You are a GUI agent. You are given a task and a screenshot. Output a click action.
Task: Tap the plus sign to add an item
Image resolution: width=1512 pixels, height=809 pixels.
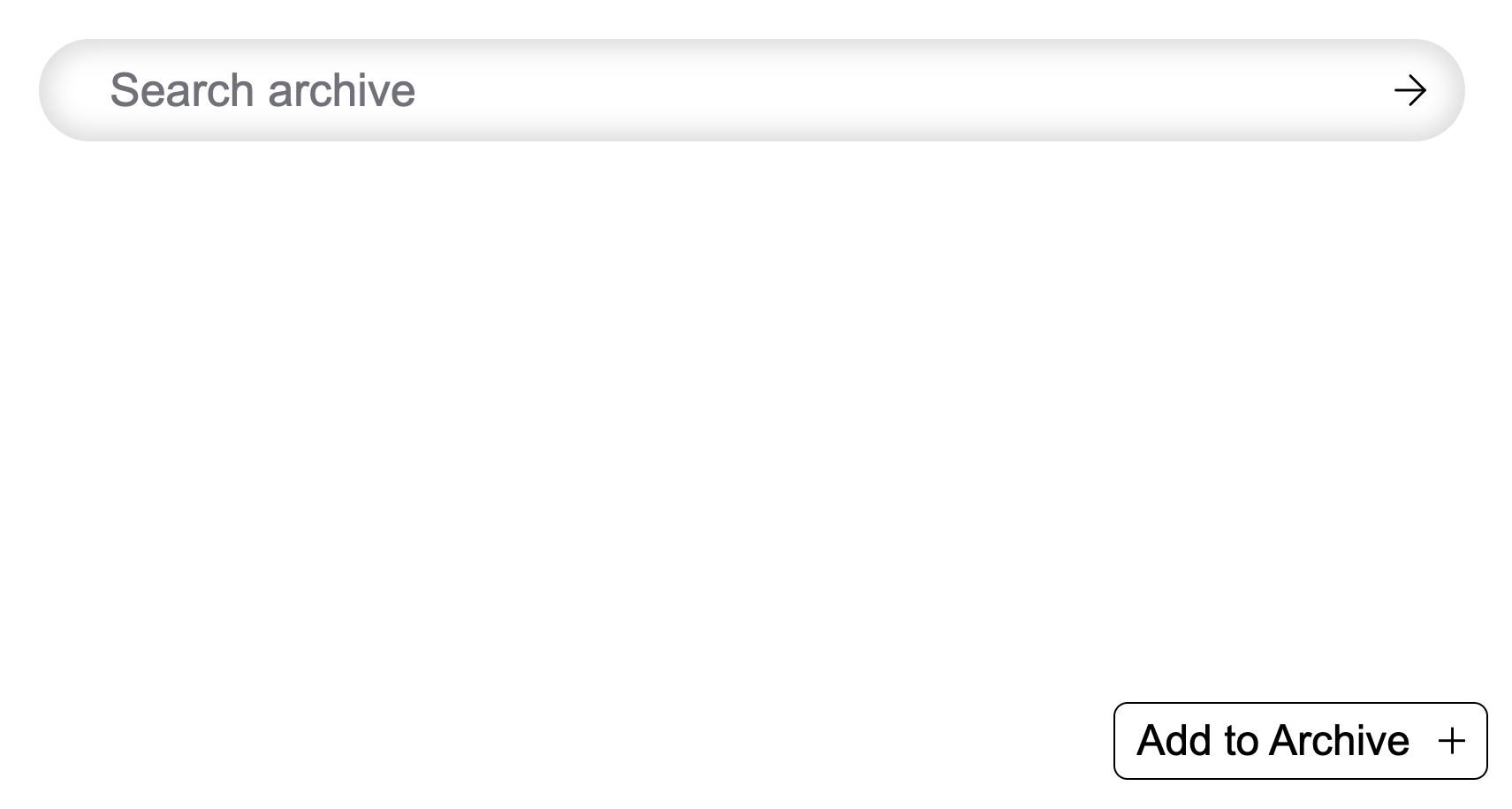tap(1451, 741)
